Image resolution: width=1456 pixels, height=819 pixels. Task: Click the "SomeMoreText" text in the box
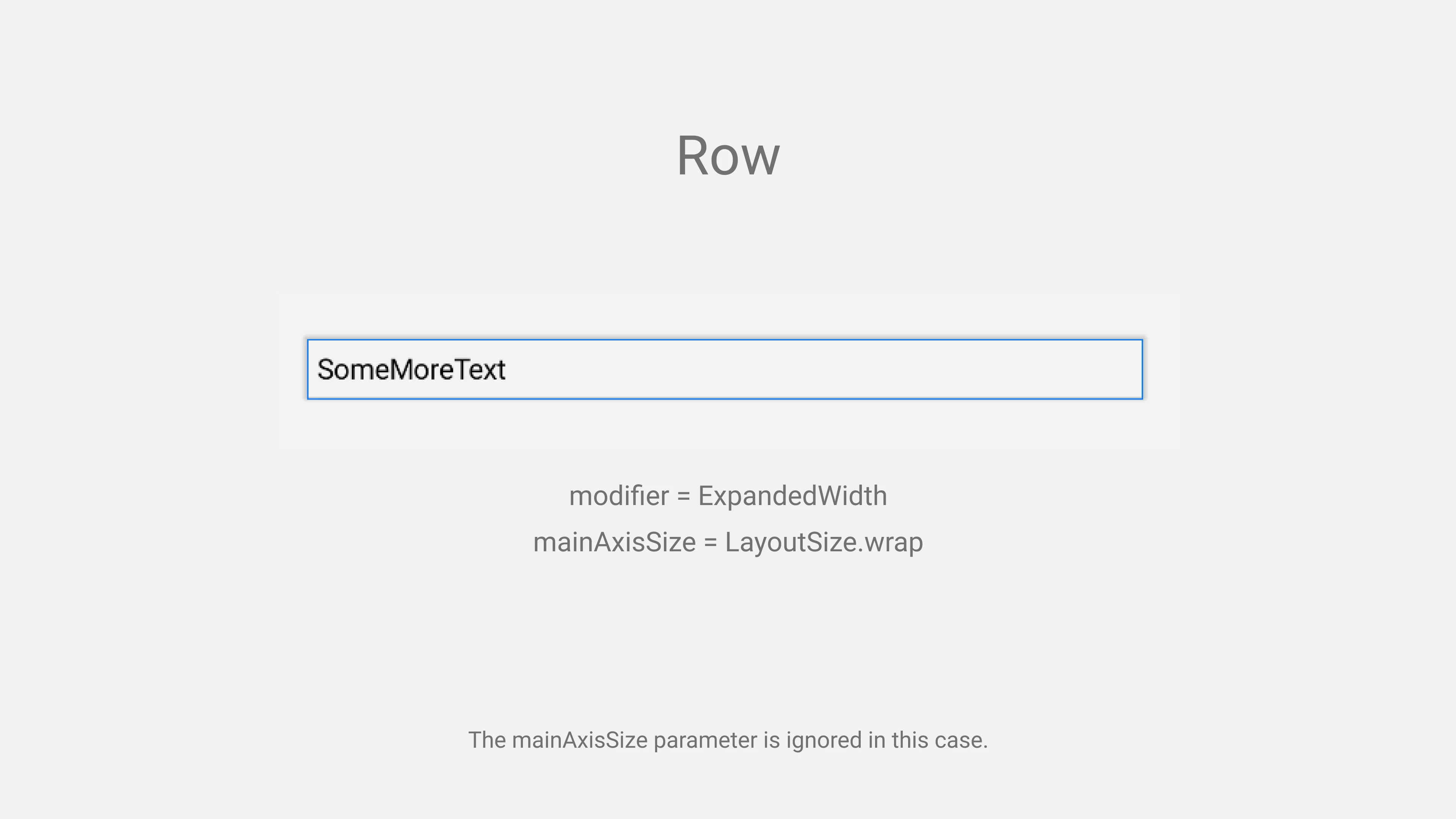point(411,370)
